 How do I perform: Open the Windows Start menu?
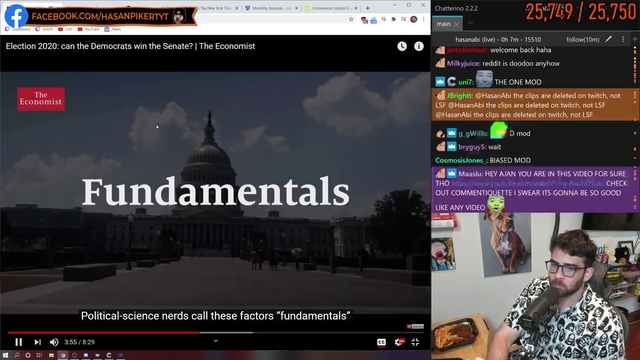click(x=5, y=355)
